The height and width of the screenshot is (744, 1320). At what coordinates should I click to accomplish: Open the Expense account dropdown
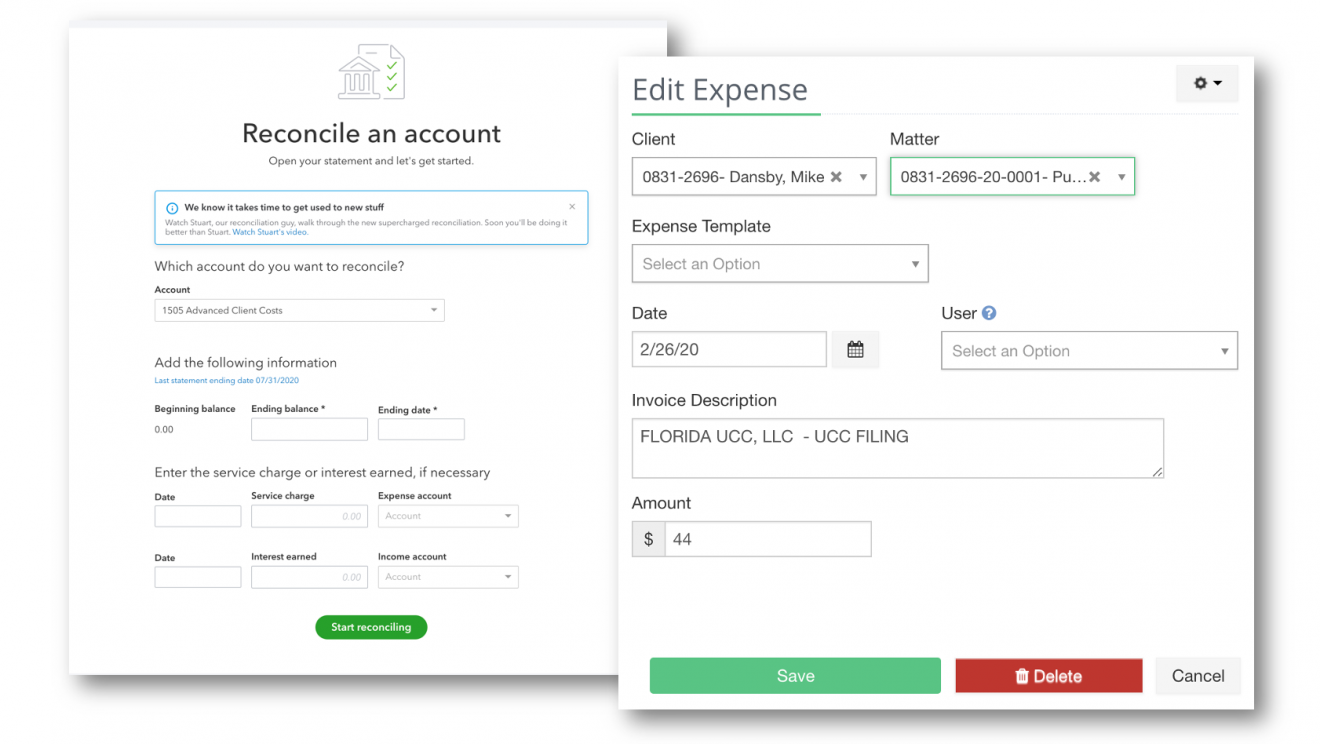[x=448, y=517]
